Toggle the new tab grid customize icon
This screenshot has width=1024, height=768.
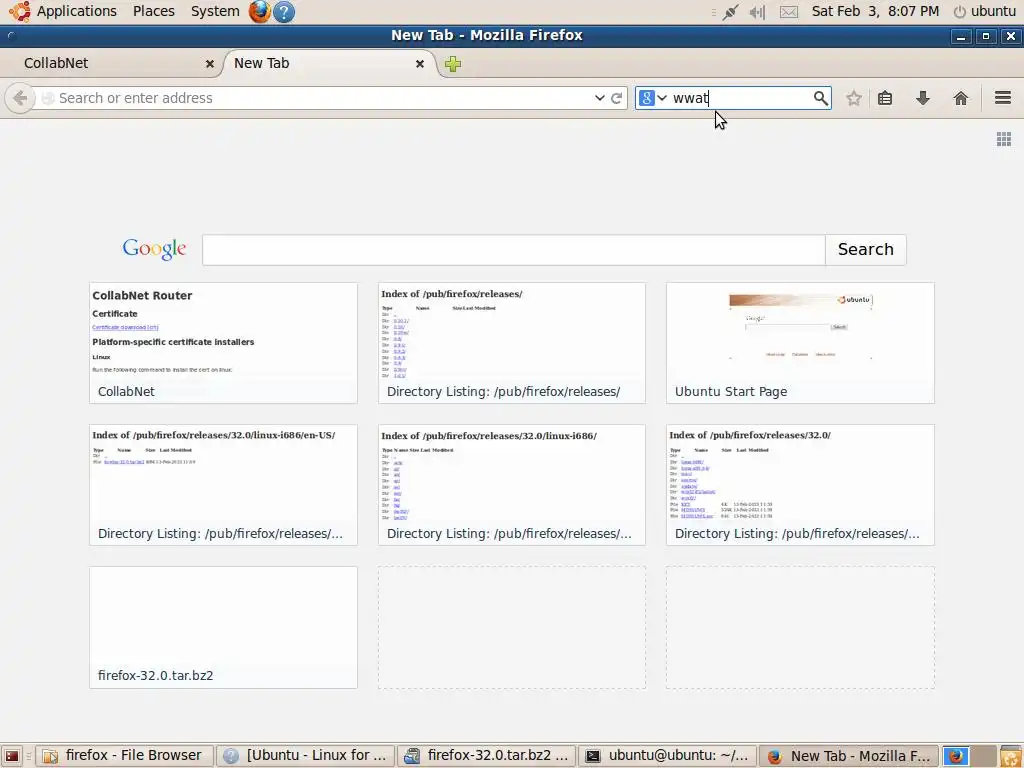(1004, 138)
